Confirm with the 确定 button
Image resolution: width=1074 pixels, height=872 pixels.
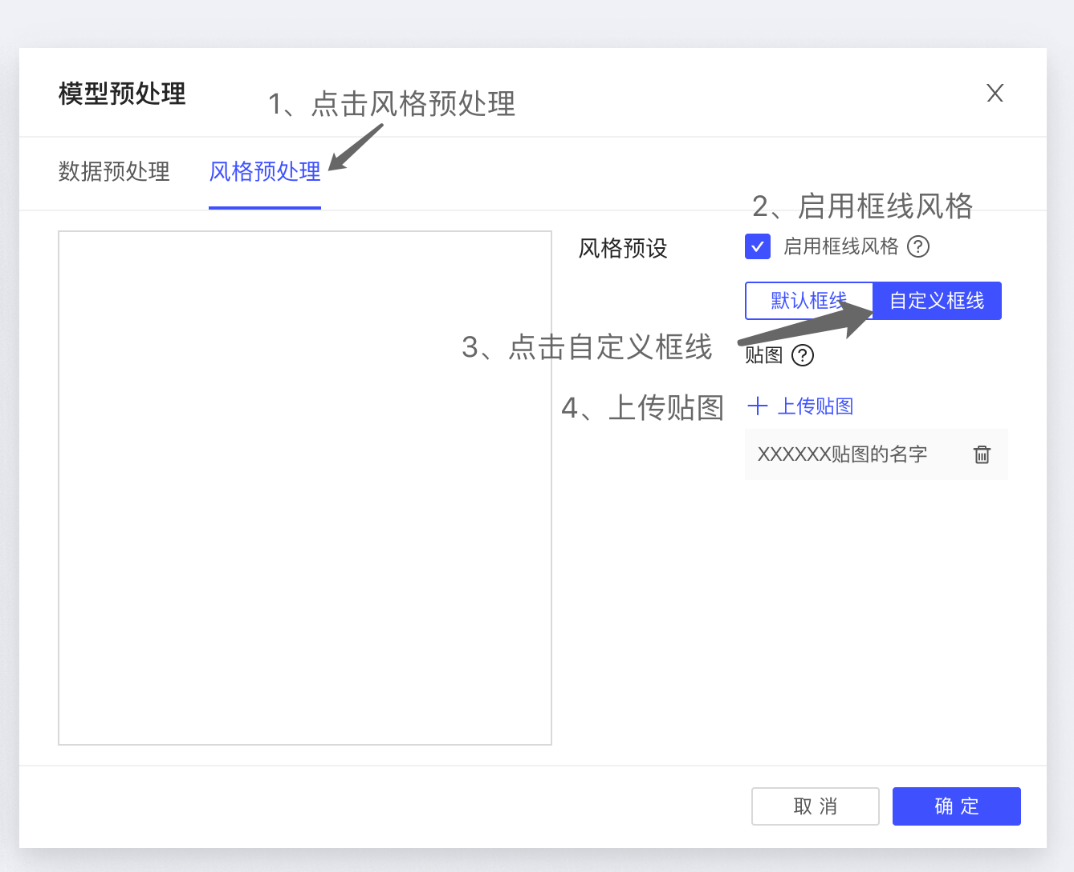pos(956,806)
